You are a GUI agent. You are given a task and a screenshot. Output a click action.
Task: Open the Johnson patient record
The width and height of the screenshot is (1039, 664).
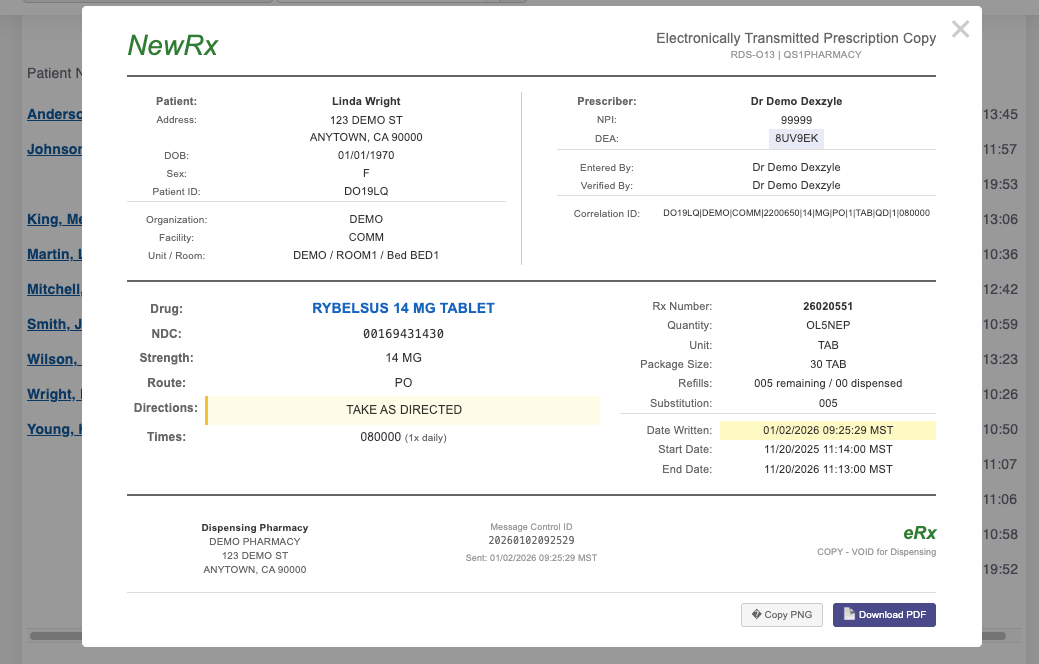[52, 149]
